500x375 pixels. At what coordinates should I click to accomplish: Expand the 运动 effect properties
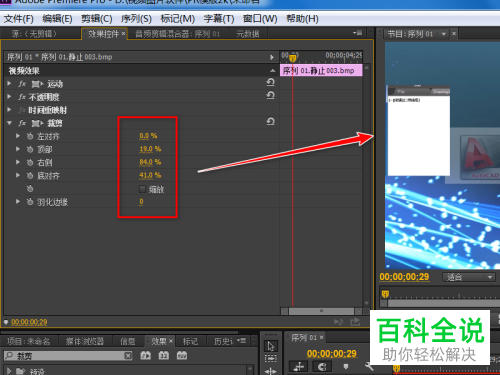click(9, 83)
